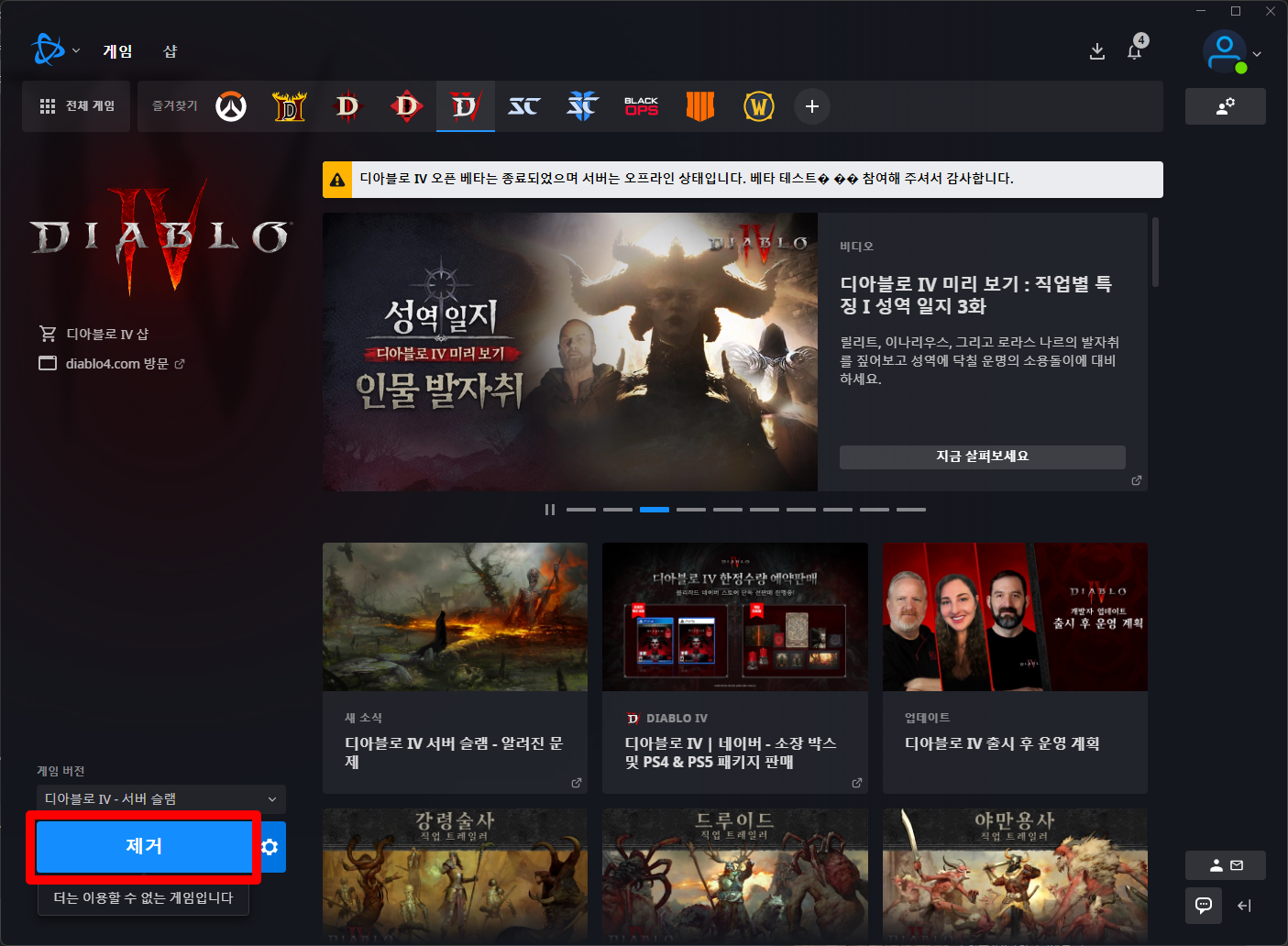Click the vertical scrollbar of content area
The image size is (1288, 946).
[x=1155, y=252]
